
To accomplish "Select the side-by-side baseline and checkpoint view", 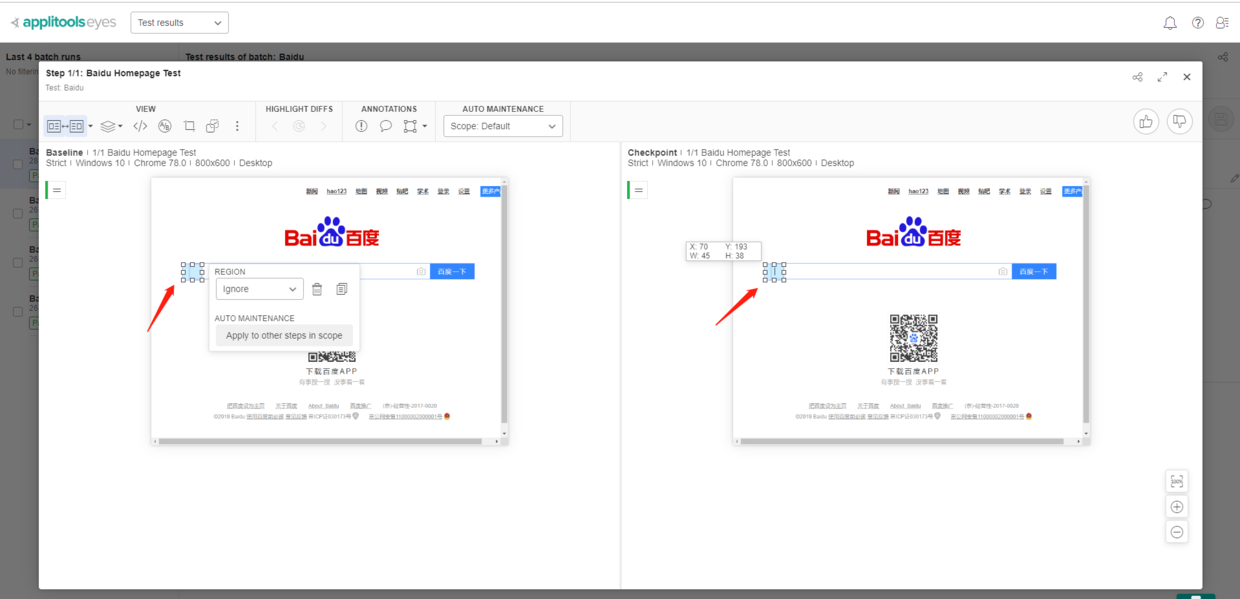I will tap(65, 126).
